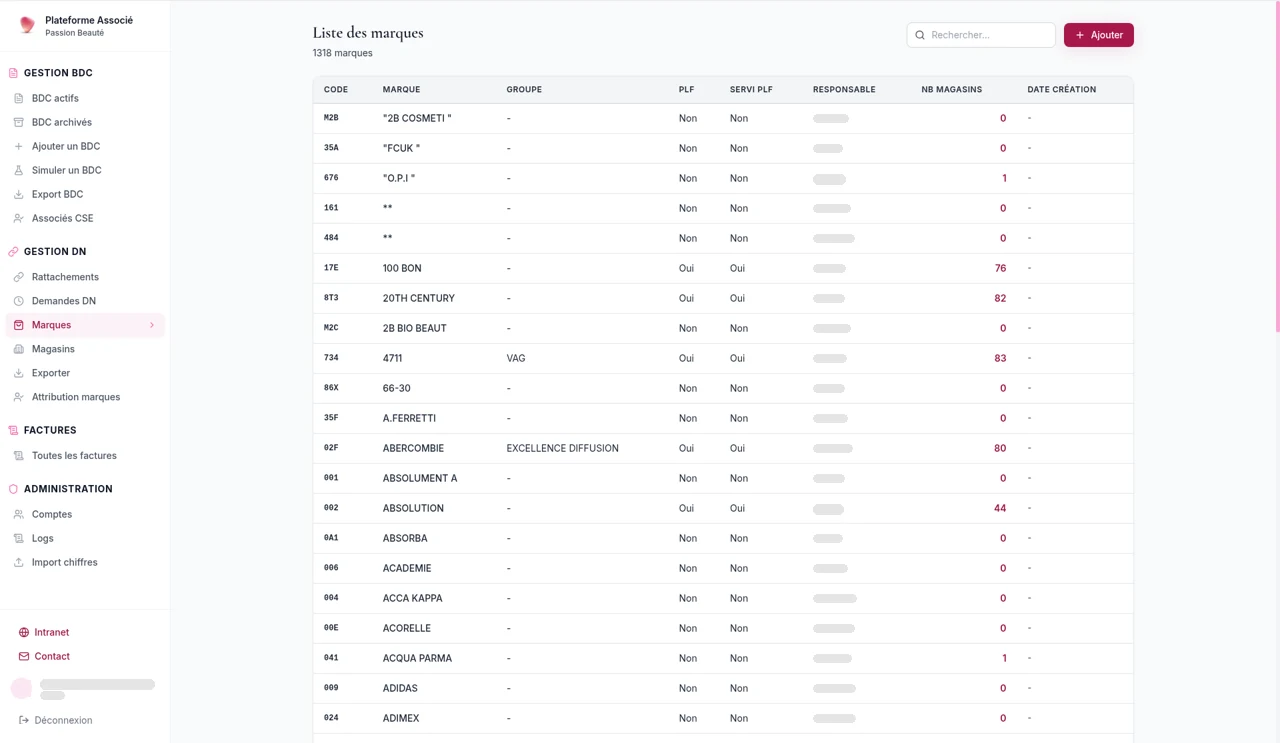1280x743 pixels.
Task: Select the ADIDAS brand row
Action: click(723, 688)
